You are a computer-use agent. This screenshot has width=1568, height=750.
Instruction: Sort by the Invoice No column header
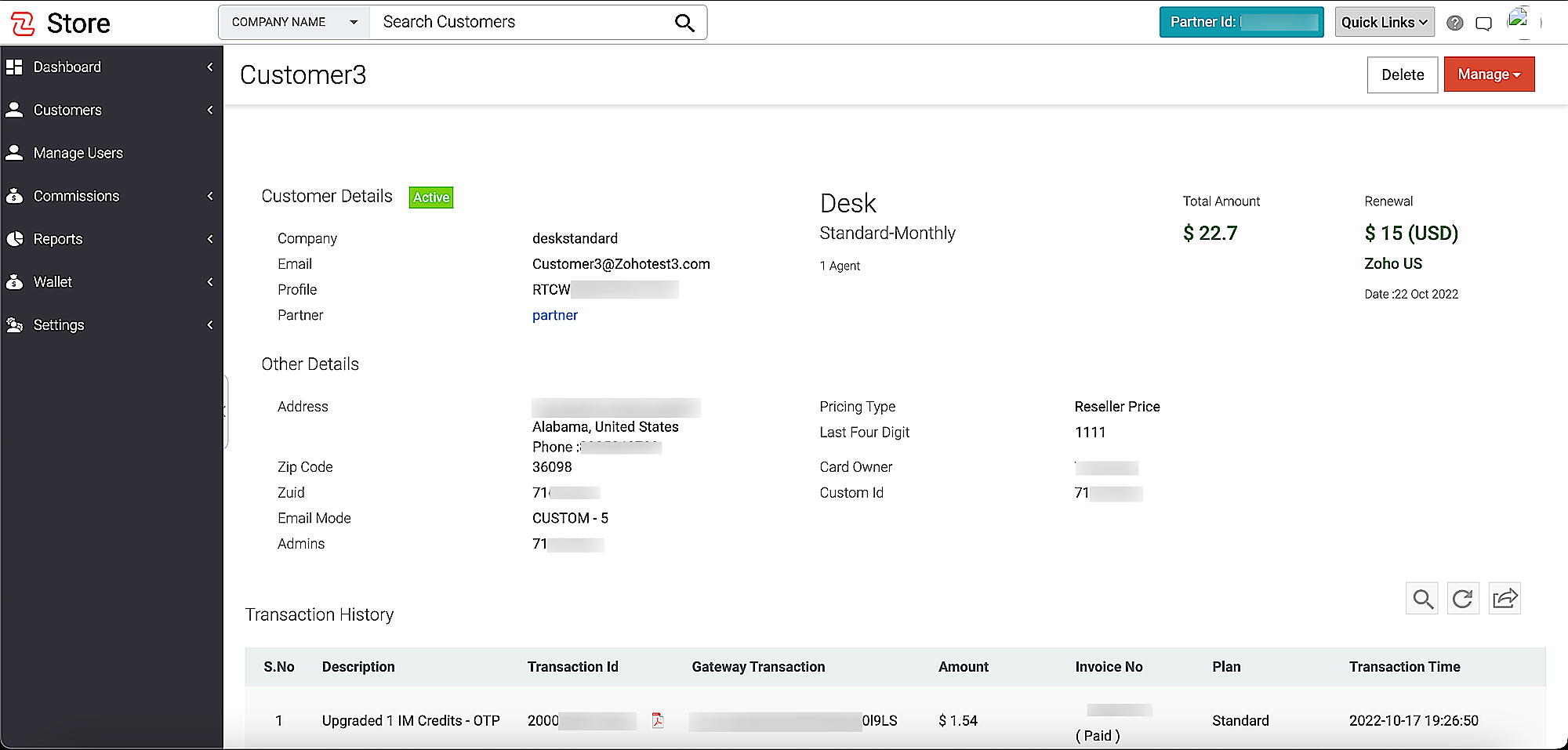1109,667
